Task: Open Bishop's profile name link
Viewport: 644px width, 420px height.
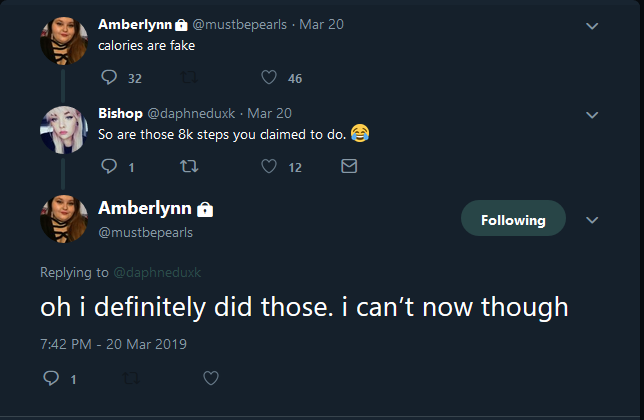Action: (120, 113)
